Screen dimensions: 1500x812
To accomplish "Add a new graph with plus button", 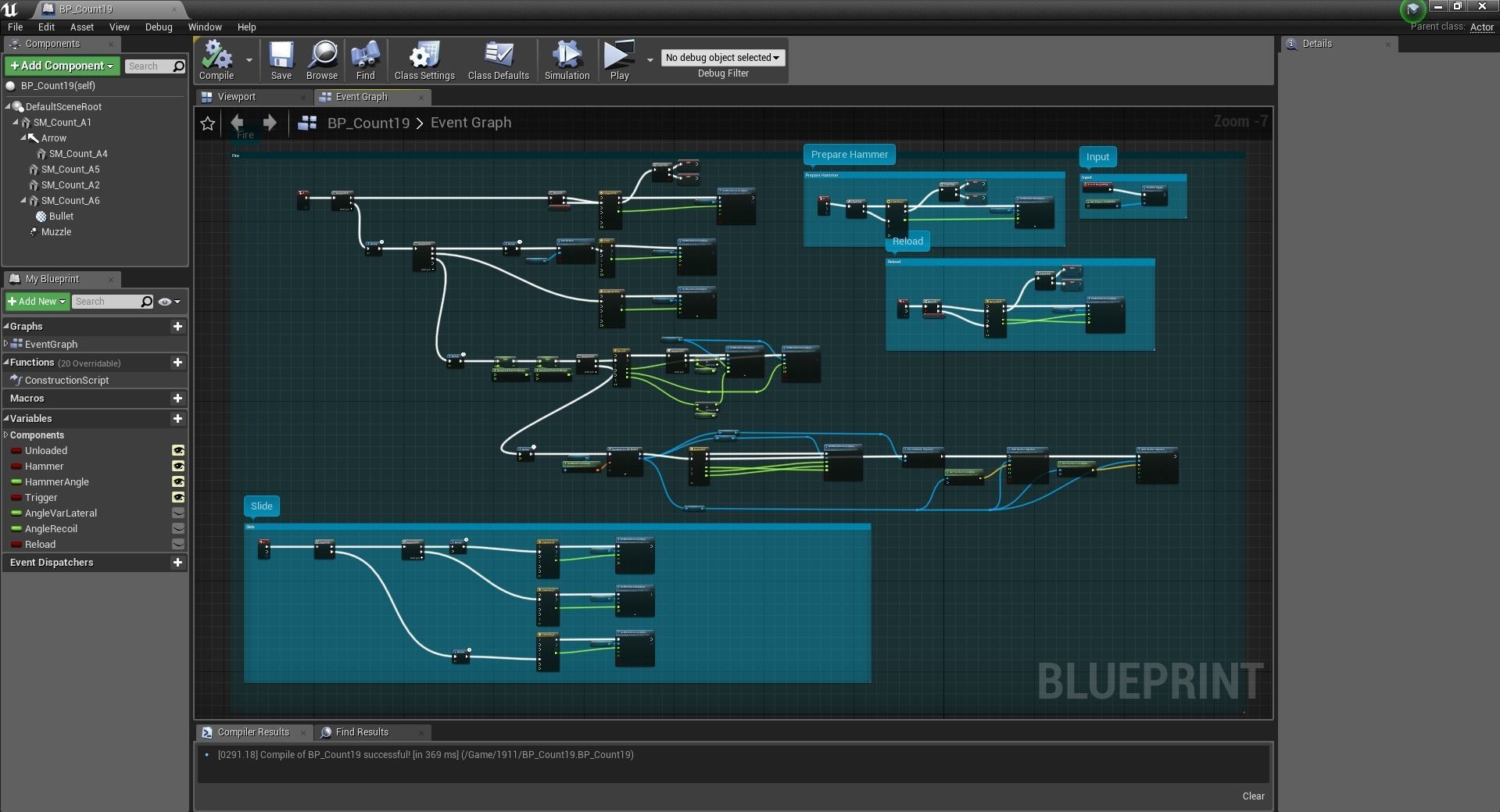I will [x=177, y=327].
